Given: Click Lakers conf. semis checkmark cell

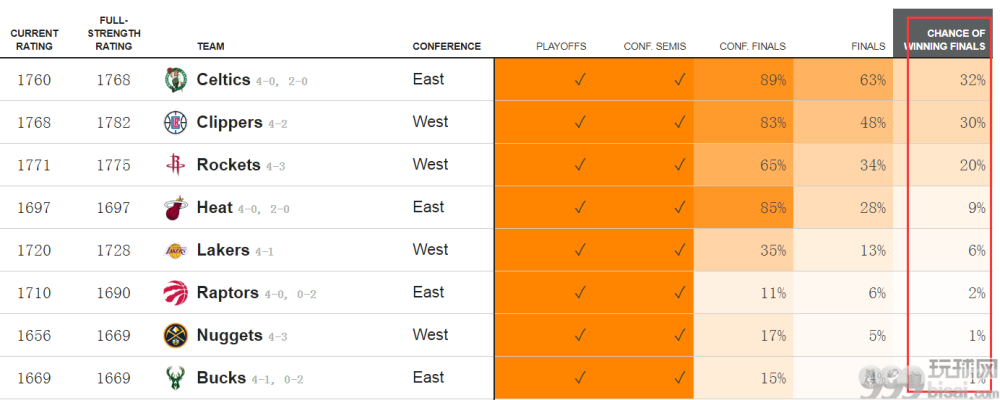Looking at the screenshot, I should tap(643, 250).
